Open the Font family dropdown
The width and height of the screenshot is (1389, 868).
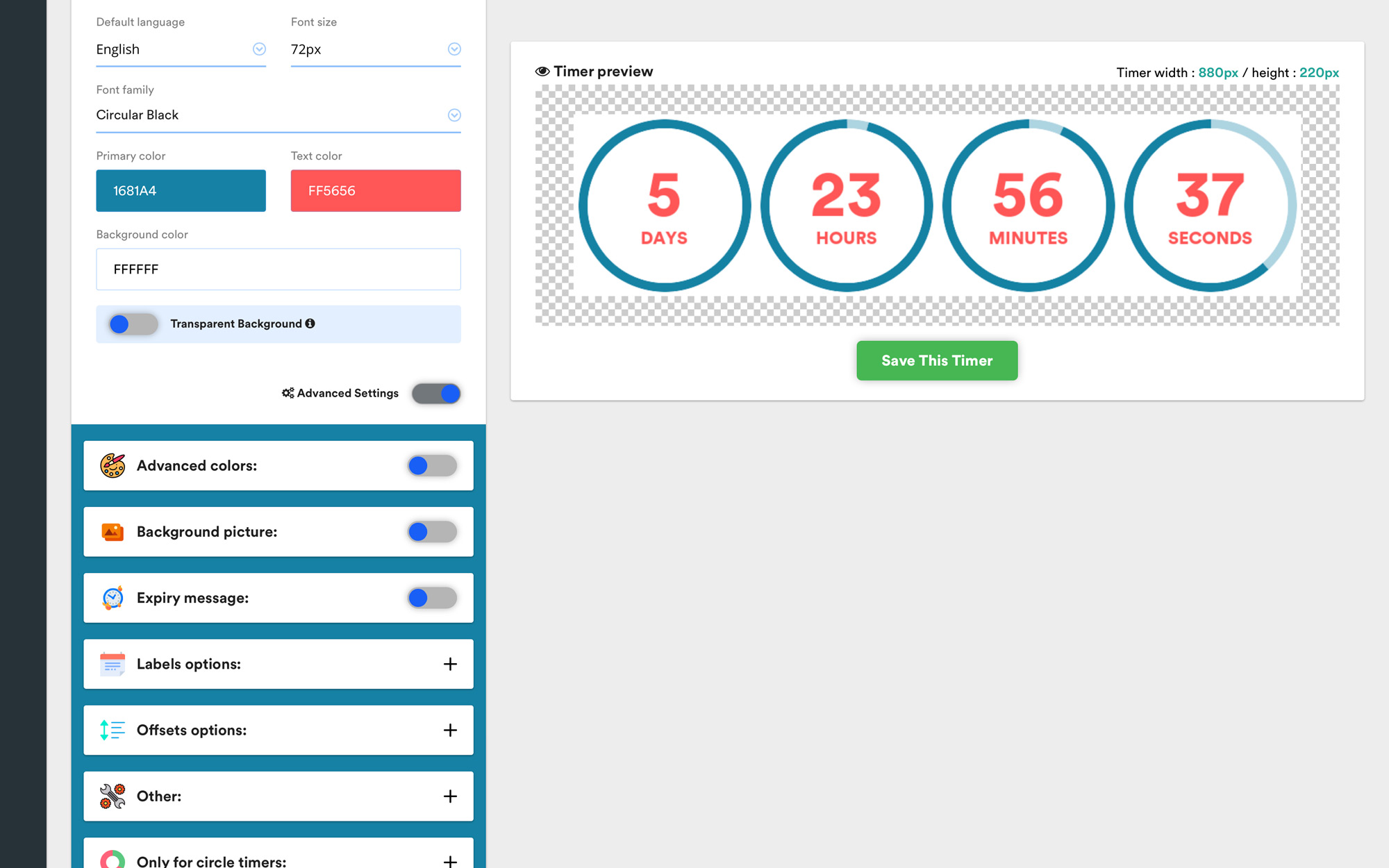click(x=454, y=115)
